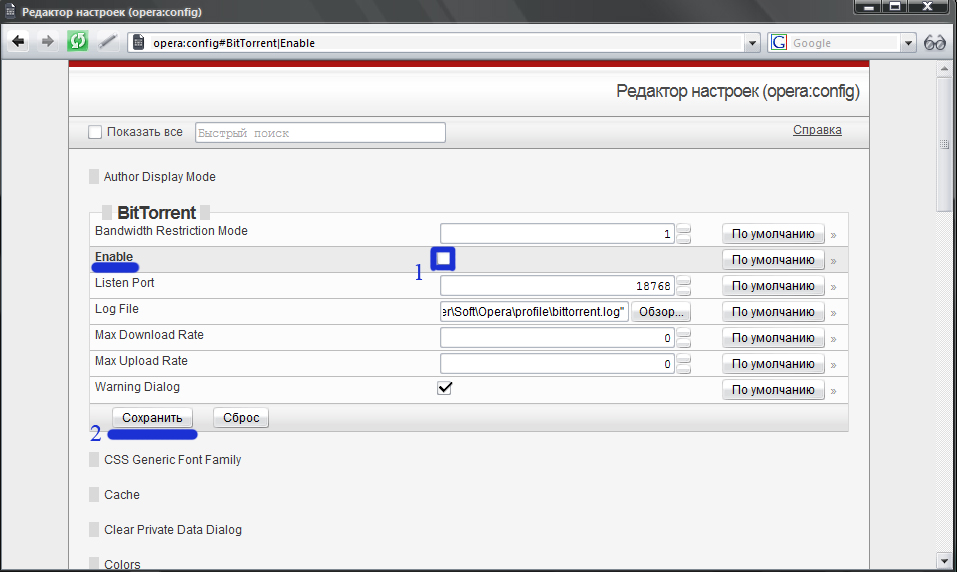Click the scrollbar up arrow

coord(944,68)
